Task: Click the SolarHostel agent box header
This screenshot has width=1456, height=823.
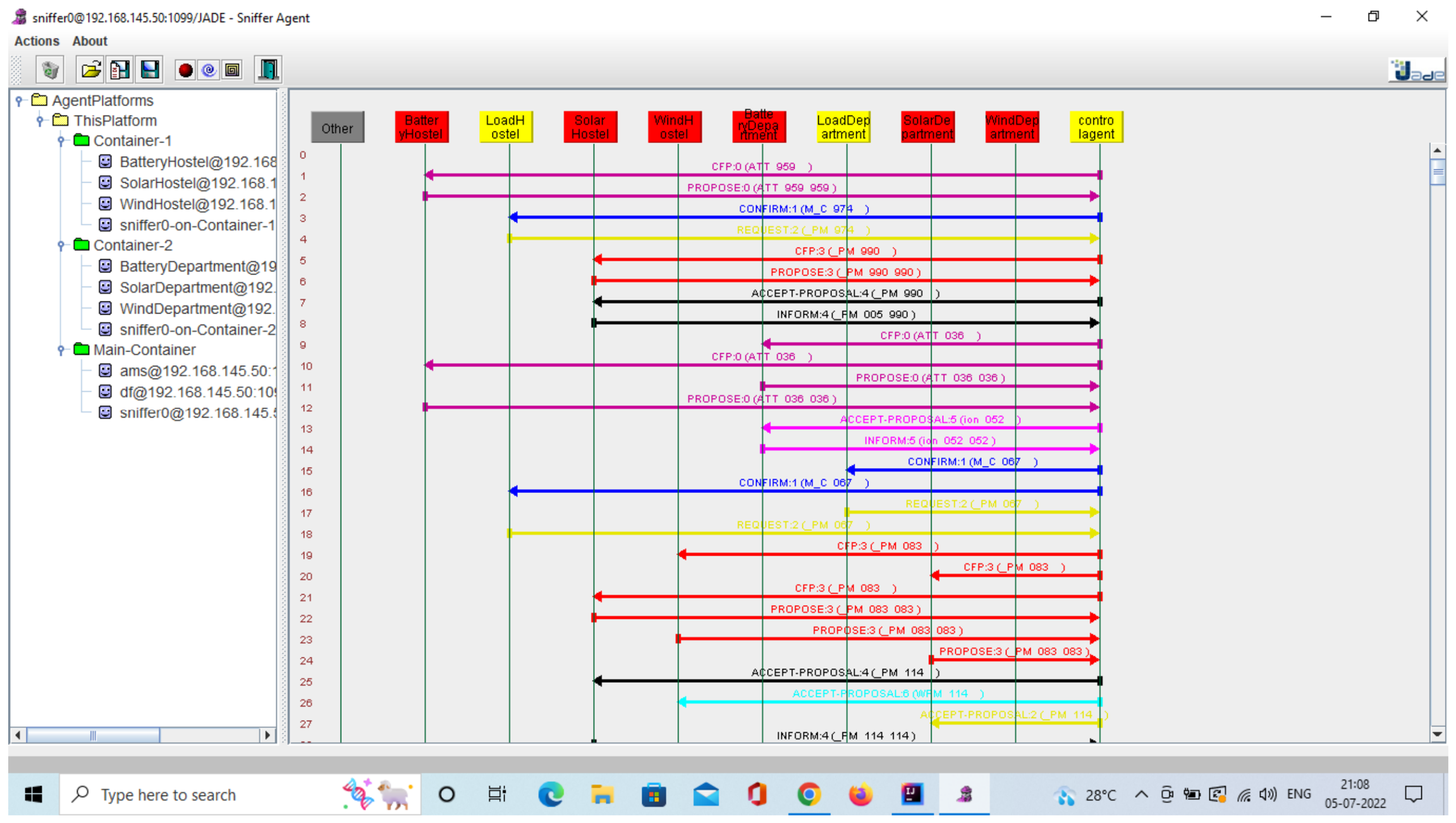Action: [x=590, y=127]
